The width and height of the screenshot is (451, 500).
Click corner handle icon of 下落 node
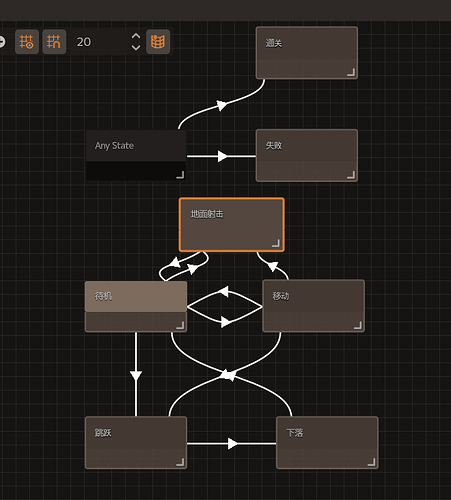coord(371,462)
